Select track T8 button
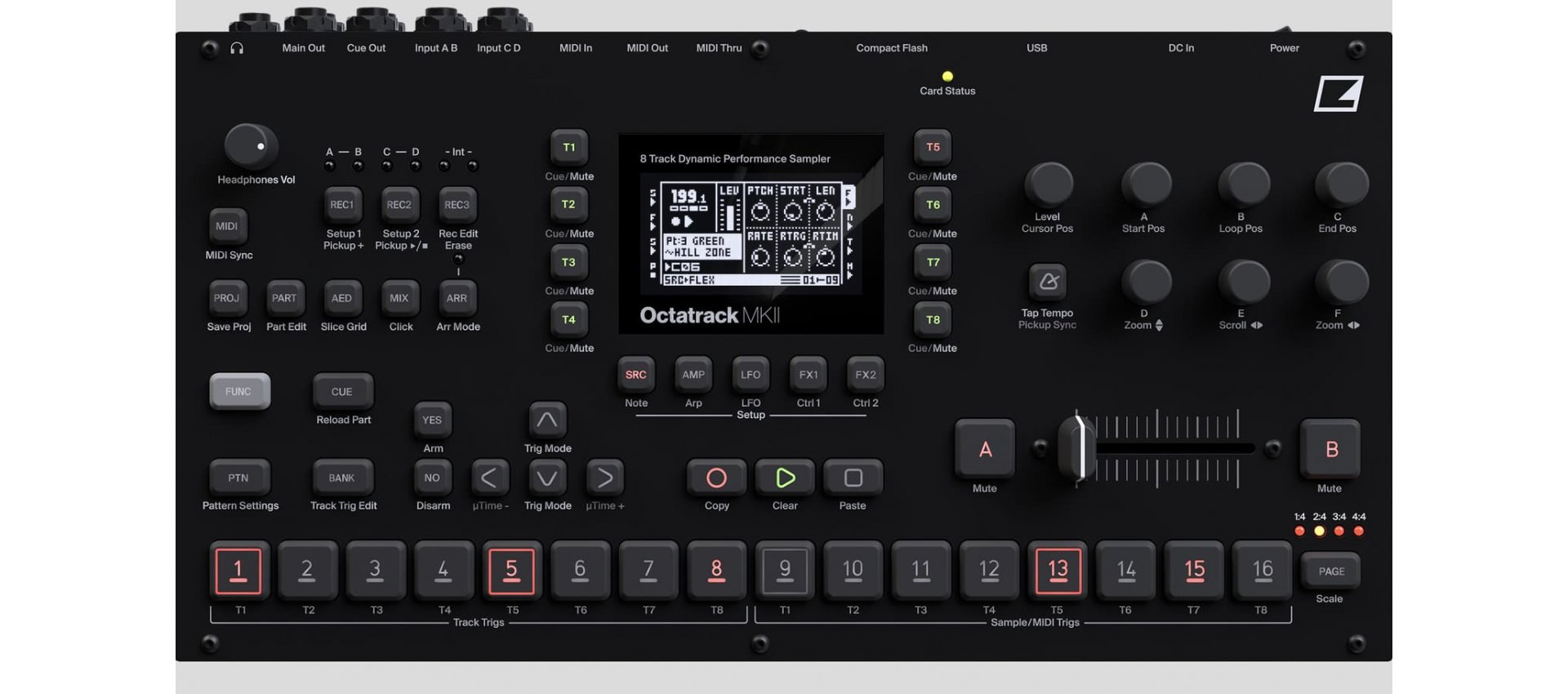Screen dimensions: 1568x694 (933, 319)
